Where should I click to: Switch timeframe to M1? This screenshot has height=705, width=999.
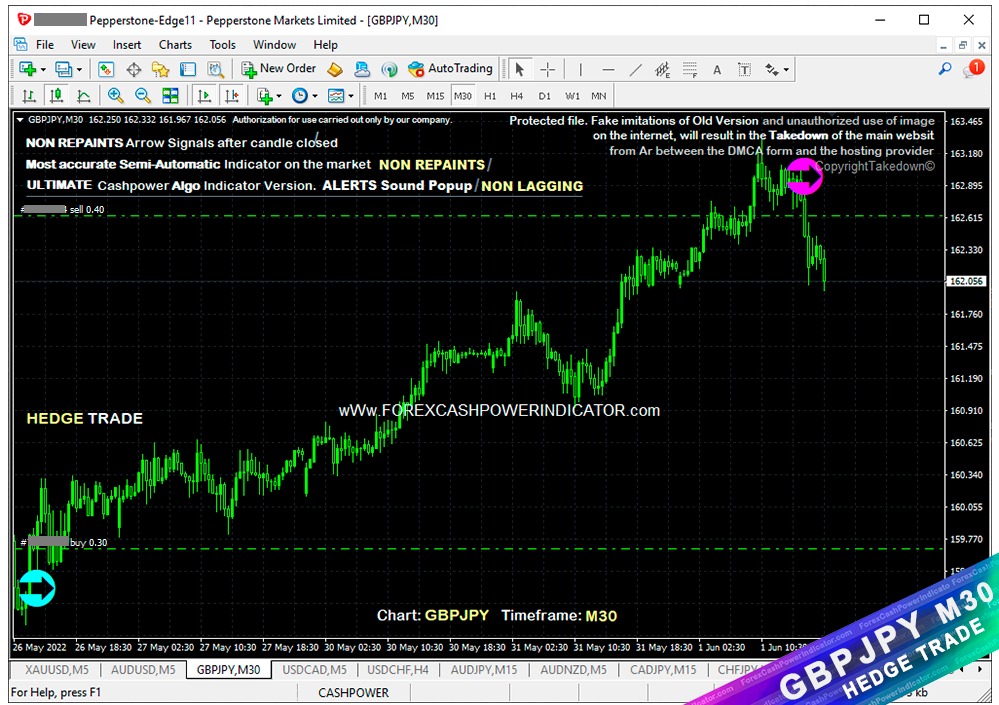(380, 96)
